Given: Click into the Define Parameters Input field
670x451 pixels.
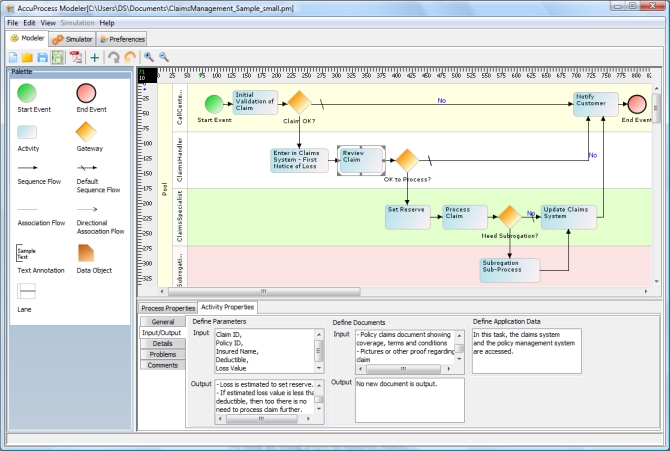Looking at the screenshot, I should pyautogui.click(x=265, y=351).
